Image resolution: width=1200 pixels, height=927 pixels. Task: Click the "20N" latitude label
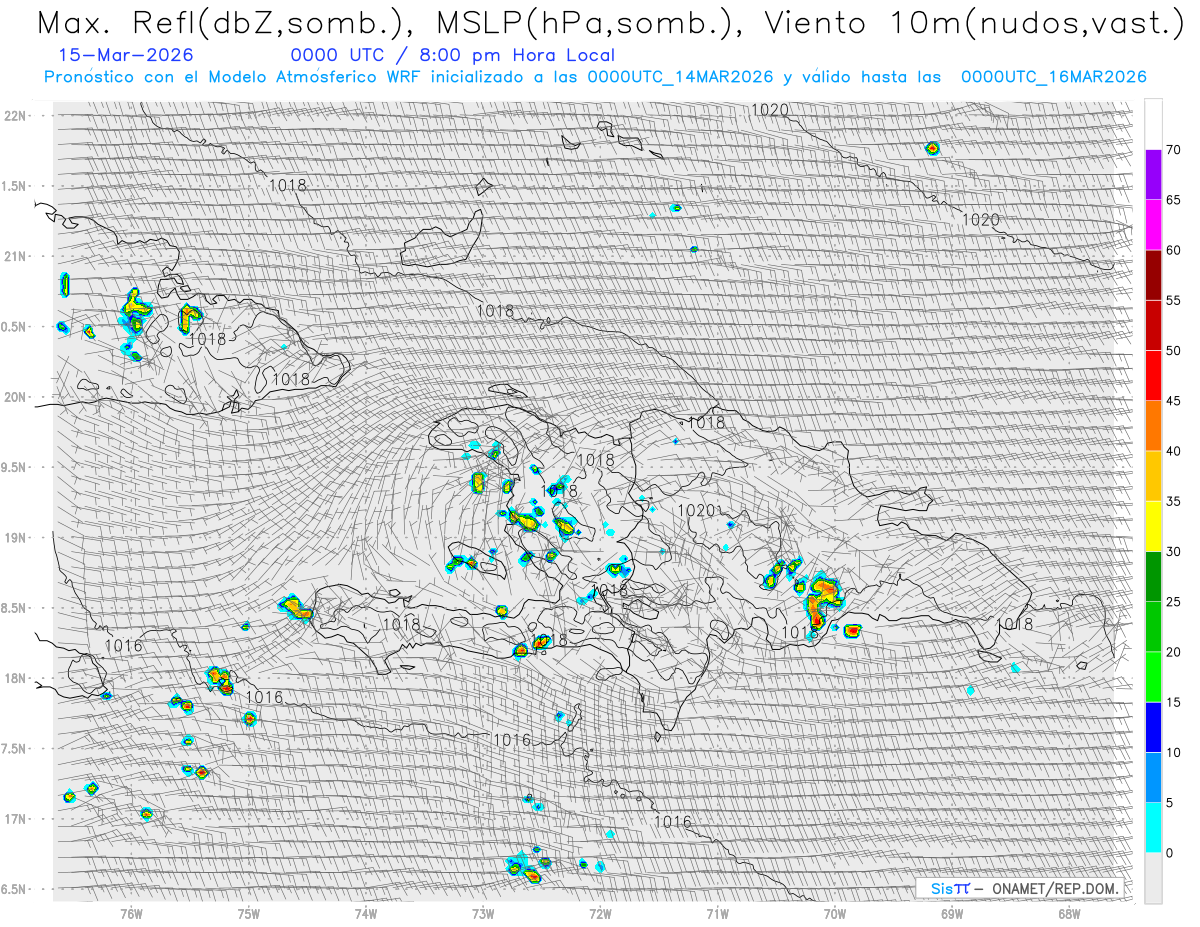click(16, 397)
